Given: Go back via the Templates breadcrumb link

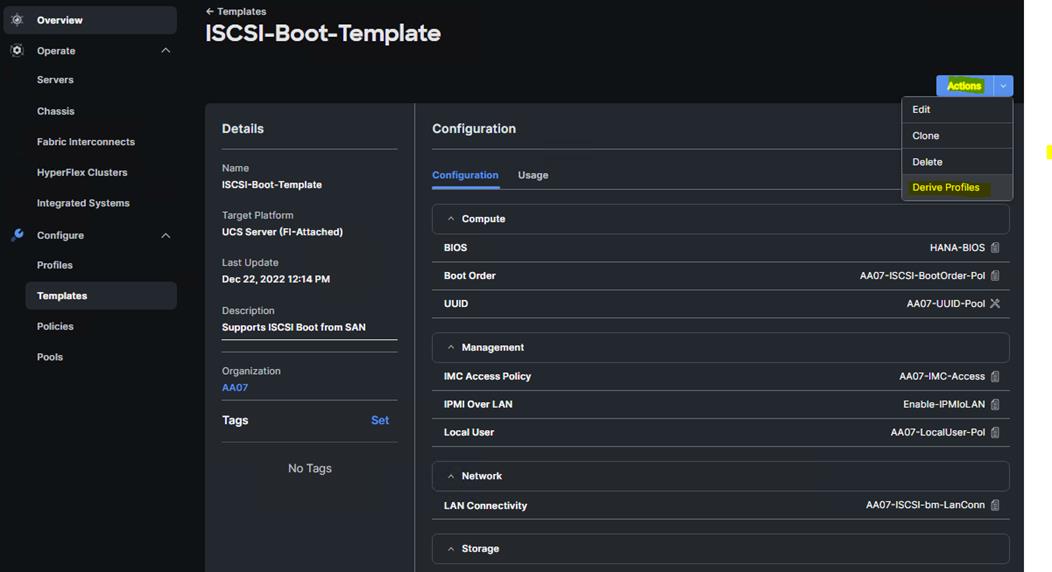Looking at the screenshot, I should (x=242, y=11).
